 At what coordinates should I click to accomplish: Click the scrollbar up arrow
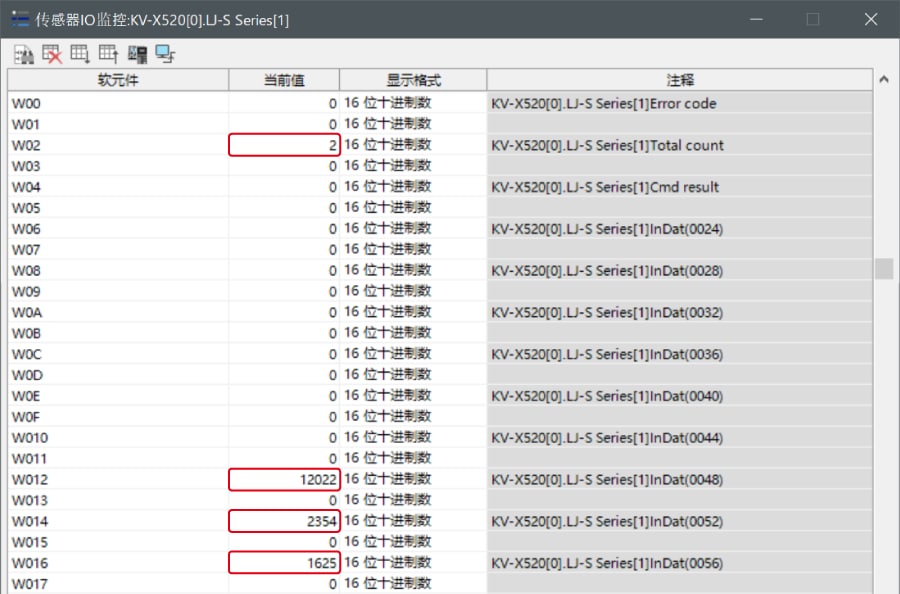point(883,80)
